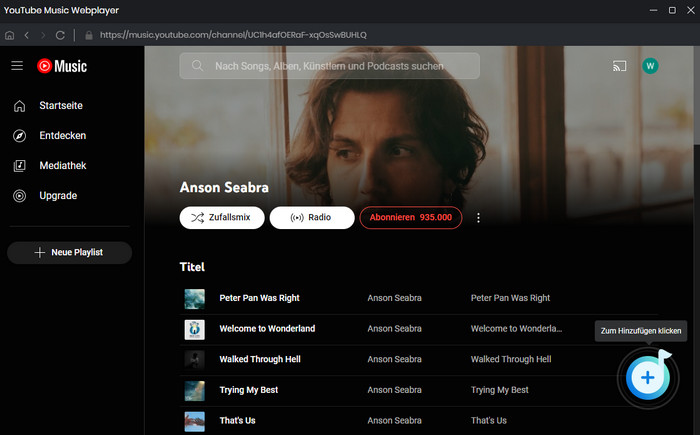
Task: Click the URL address text
Action: [x=233, y=35]
